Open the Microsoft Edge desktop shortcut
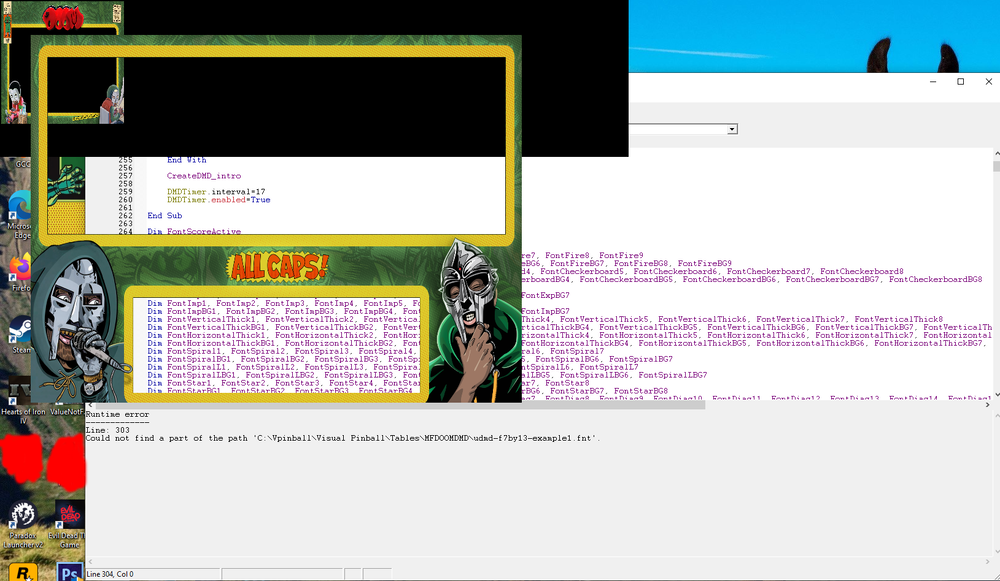1000x581 pixels. click(19, 214)
